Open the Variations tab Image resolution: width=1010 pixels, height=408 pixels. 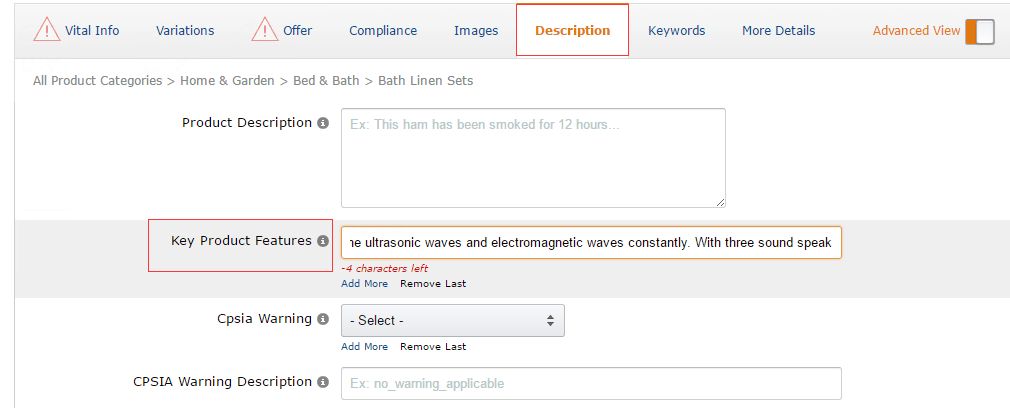(x=185, y=31)
